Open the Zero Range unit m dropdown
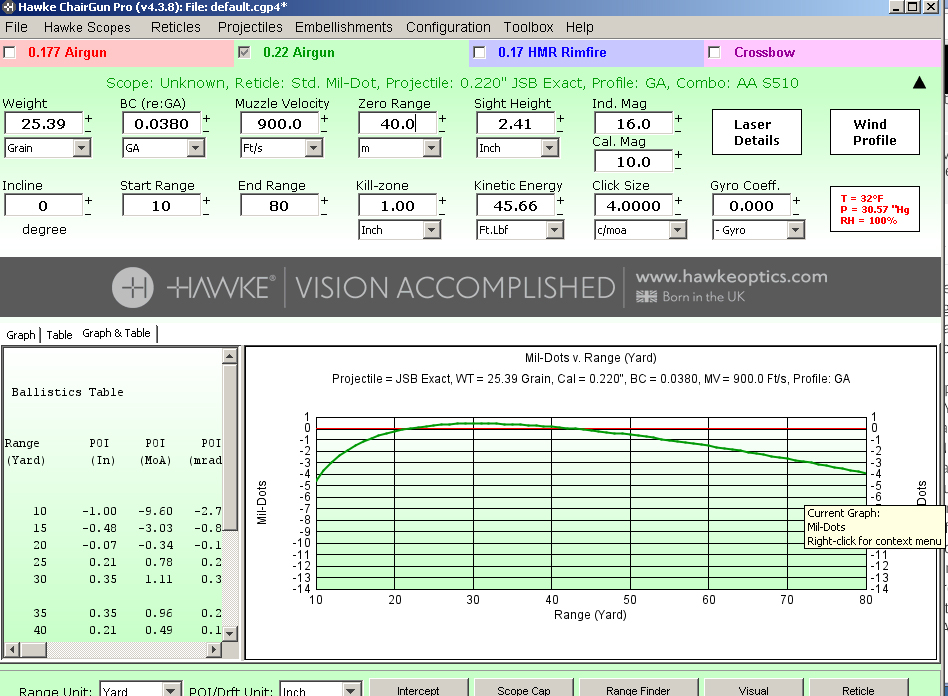 (x=431, y=148)
